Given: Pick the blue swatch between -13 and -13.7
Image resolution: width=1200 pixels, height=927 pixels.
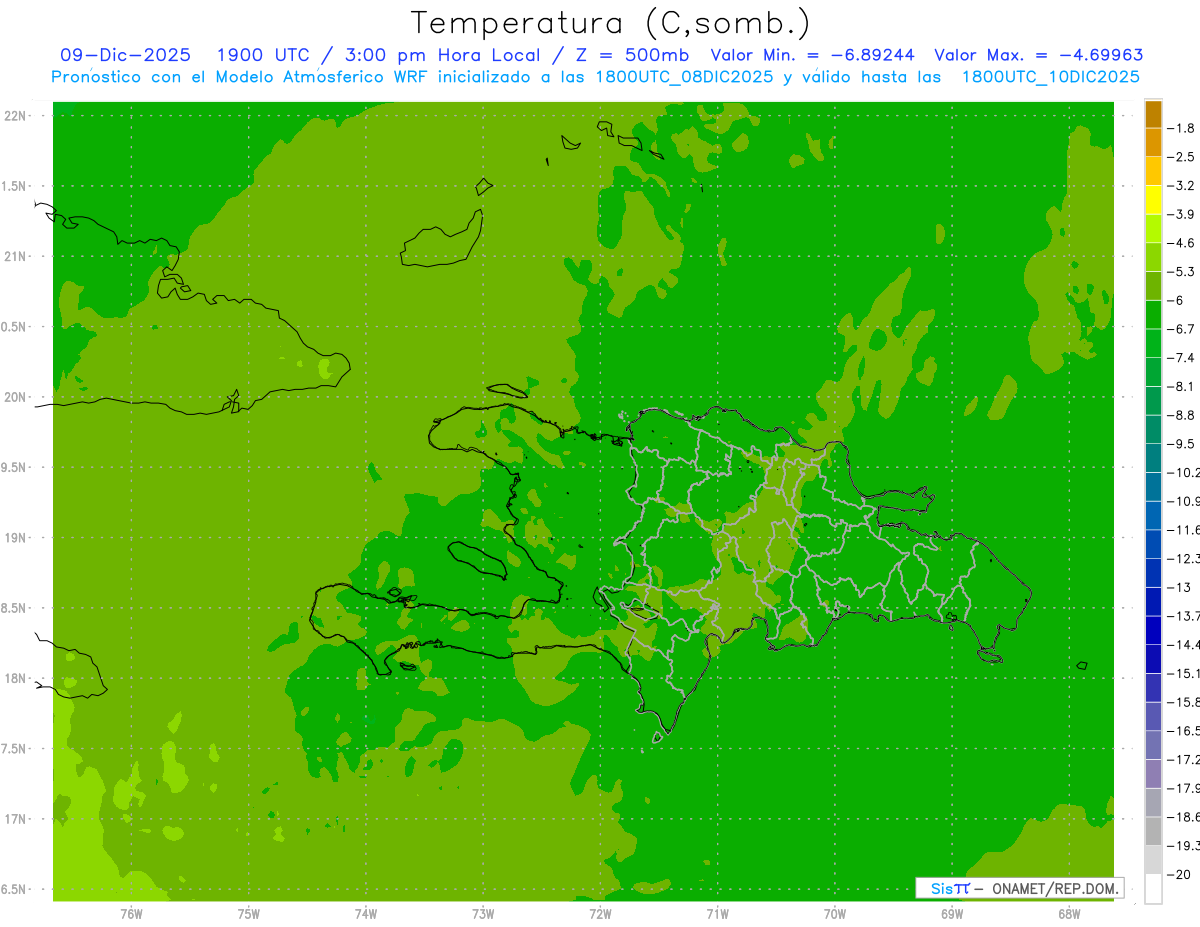Looking at the screenshot, I should tap(1153, 602).
